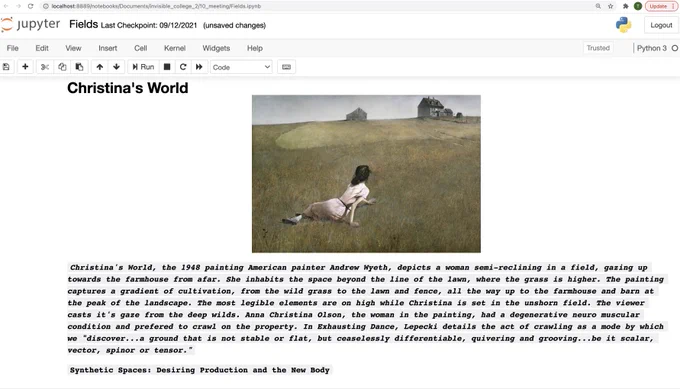Click the kernel idle status circle
The height and width of the screenshot is (389, 680).
pos(675,48)
